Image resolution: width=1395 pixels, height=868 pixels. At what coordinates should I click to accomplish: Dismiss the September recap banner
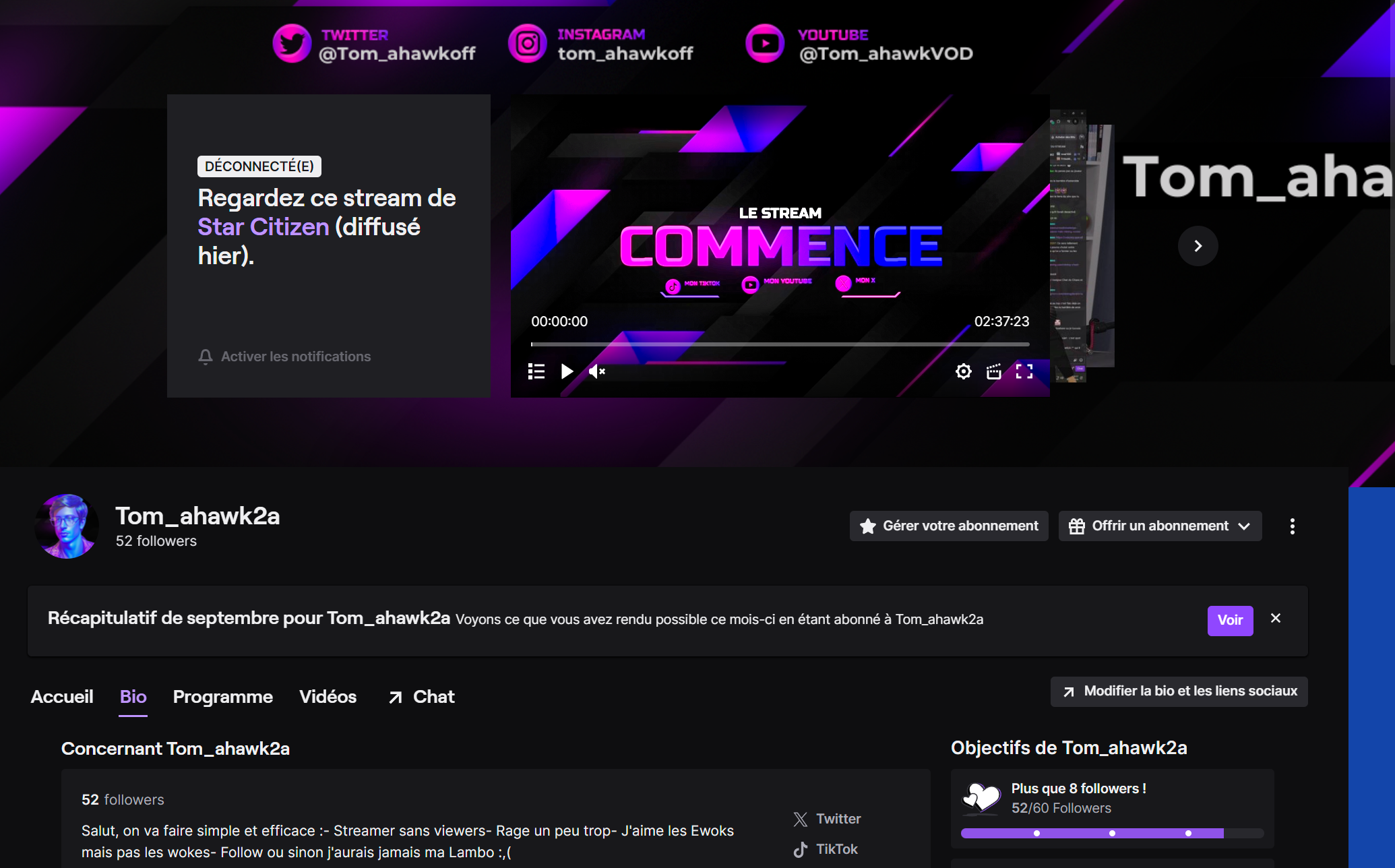(x=1276, y=619)
